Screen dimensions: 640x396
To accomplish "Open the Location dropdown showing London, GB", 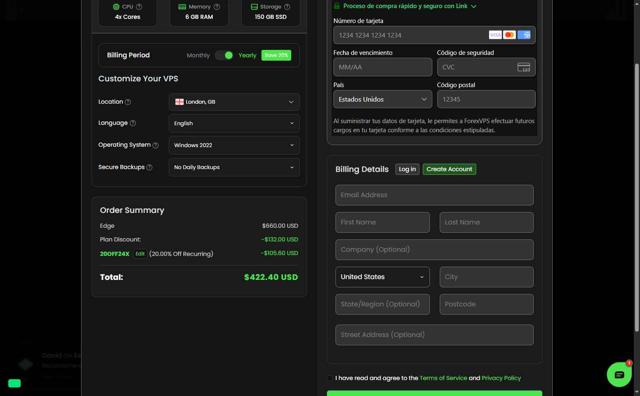I will 234,102.
